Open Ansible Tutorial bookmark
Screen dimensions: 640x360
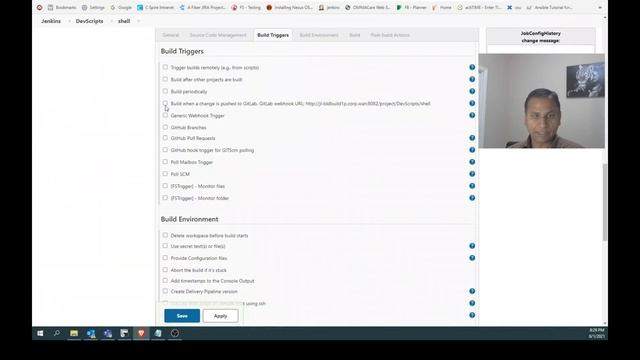point(549,7)
